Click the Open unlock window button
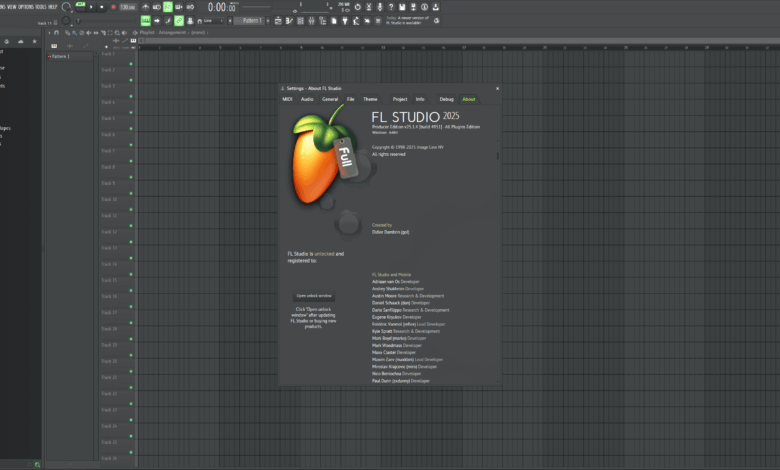This screenshot has width=780, height=470. (x=314, y=296)
